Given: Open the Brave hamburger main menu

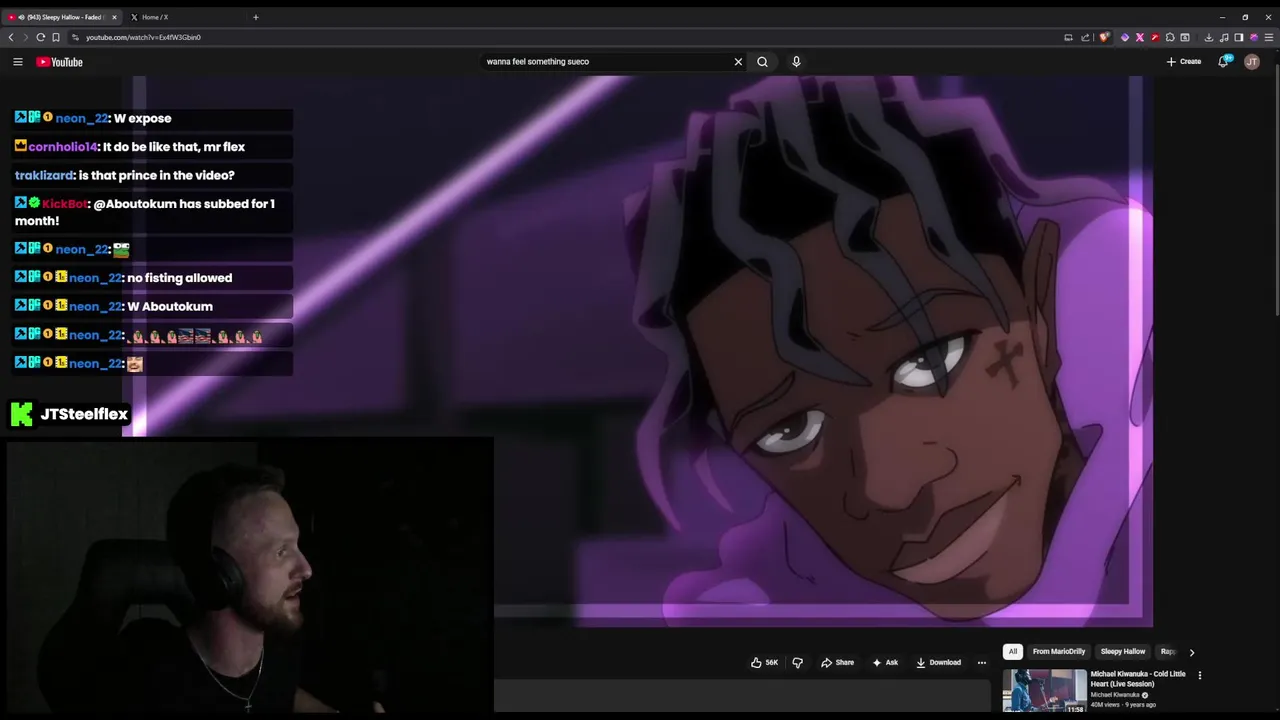Looking at the screenshot, I should point(1269,37).
